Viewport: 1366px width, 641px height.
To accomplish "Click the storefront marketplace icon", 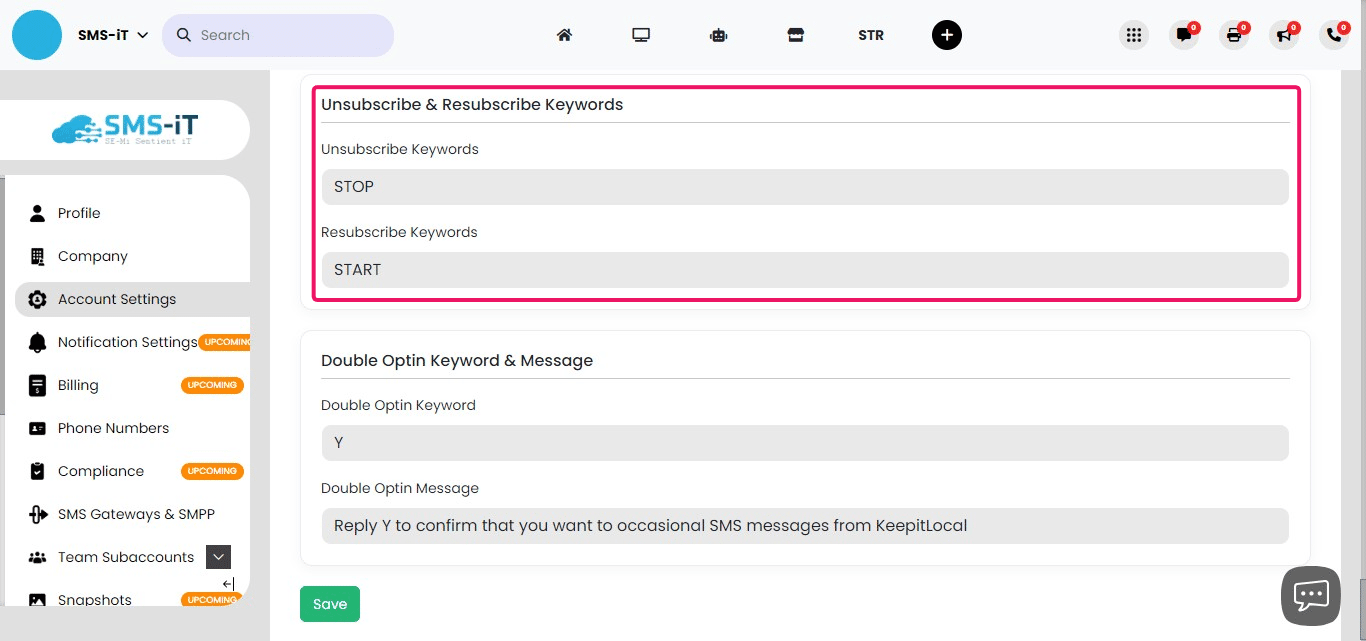I will (x=796, y=34).
